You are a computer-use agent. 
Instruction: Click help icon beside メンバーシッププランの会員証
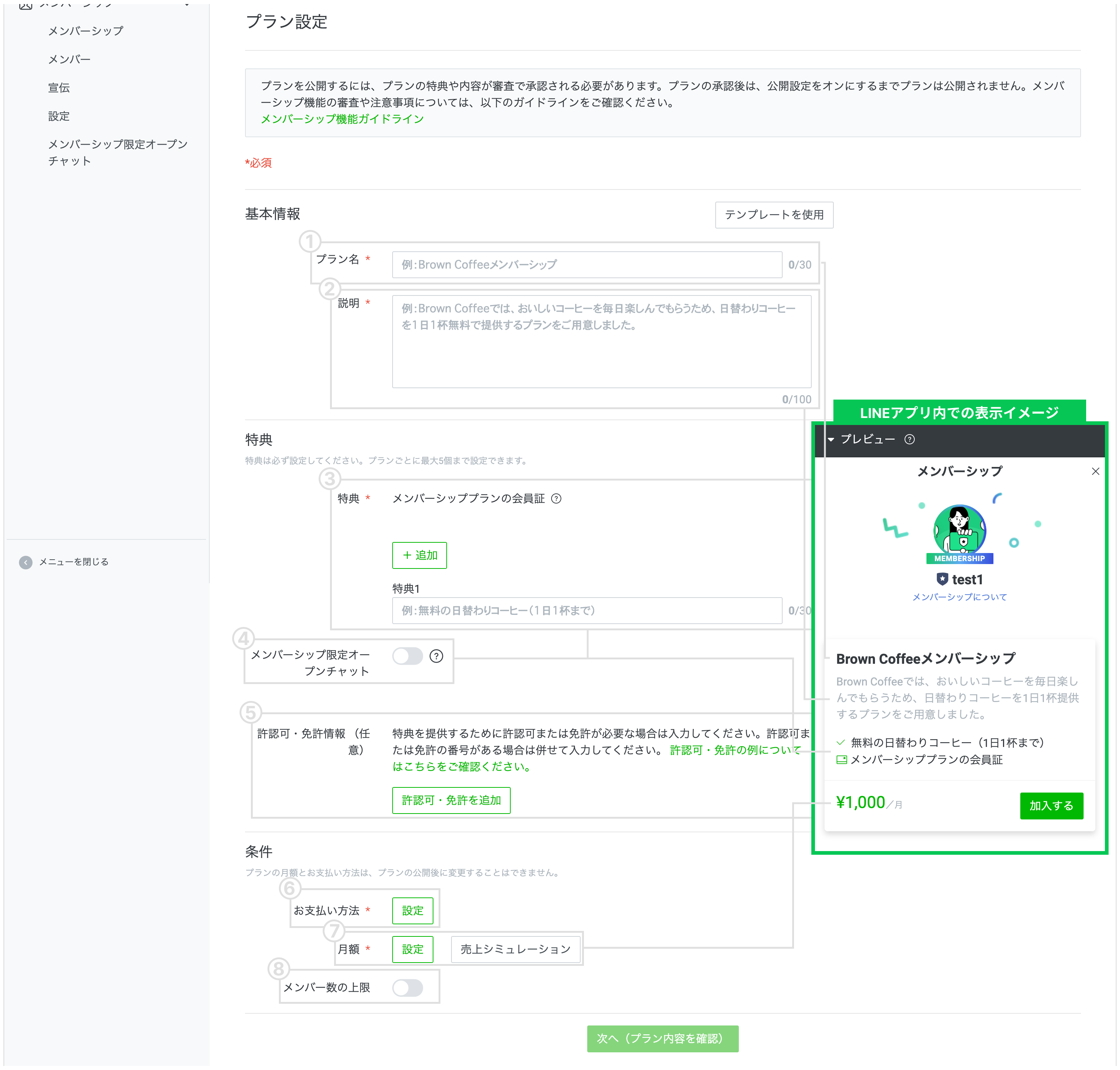(x=556, y=499)
